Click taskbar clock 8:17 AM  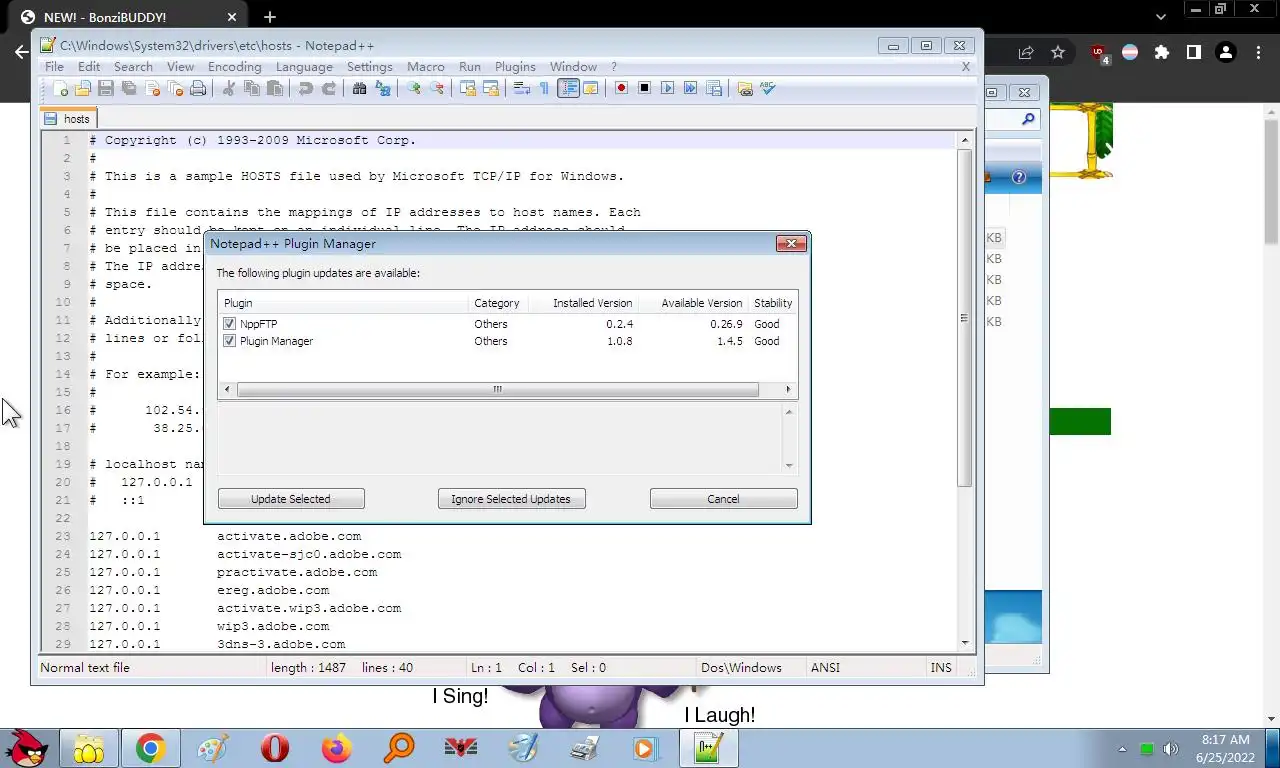pyautogui.click(x=1225, y=740)
